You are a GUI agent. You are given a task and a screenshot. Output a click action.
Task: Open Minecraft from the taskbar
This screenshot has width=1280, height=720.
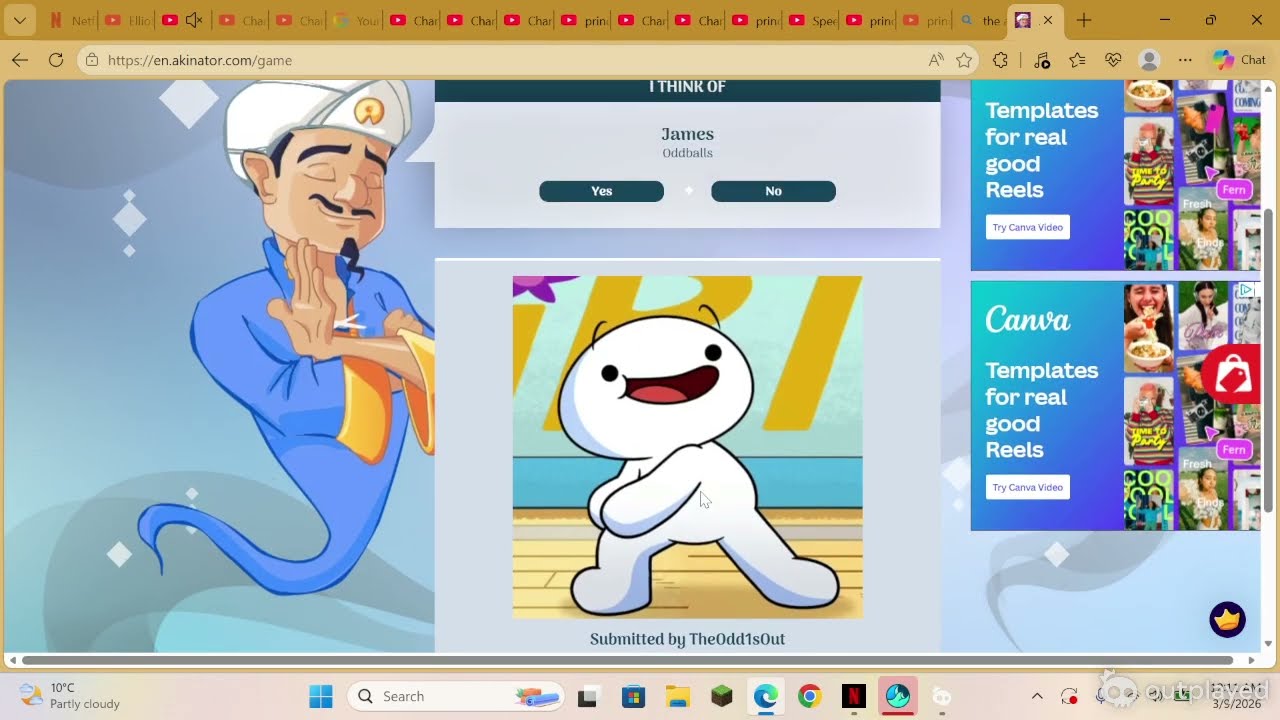[722, 696]
